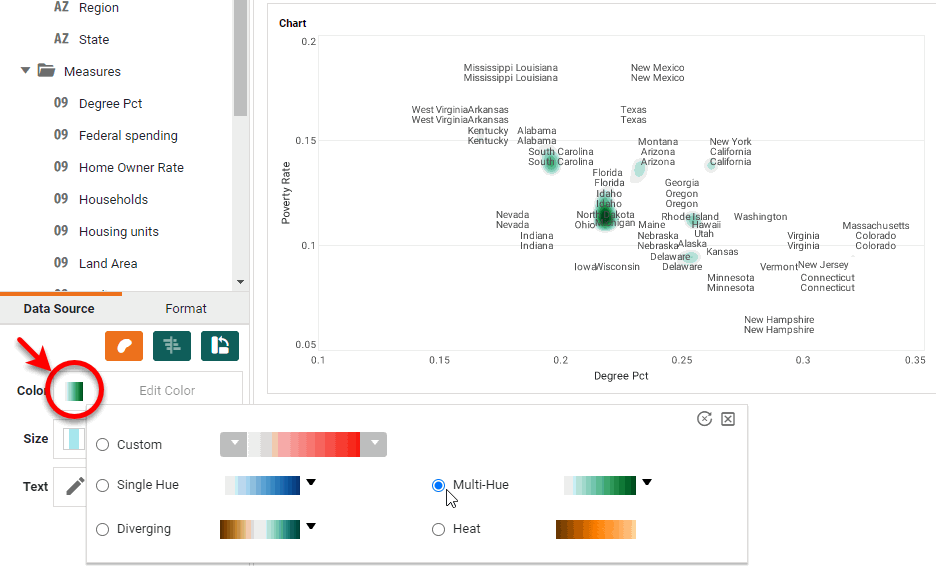The width and height of the screenshot is (936, 566).
Task: Click the teal rotate layout icon button
Action: point(220,345)
